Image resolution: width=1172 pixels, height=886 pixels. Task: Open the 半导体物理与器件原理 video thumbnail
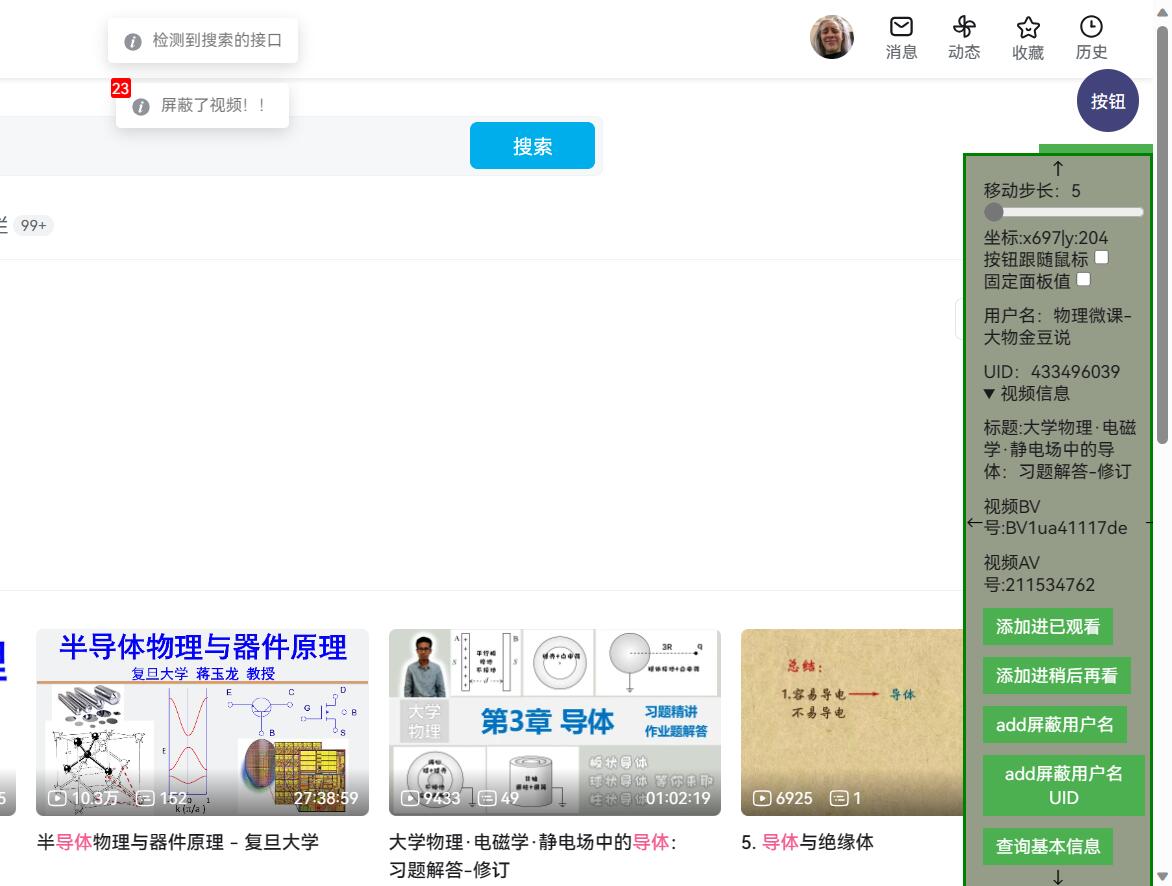point(202,722)
